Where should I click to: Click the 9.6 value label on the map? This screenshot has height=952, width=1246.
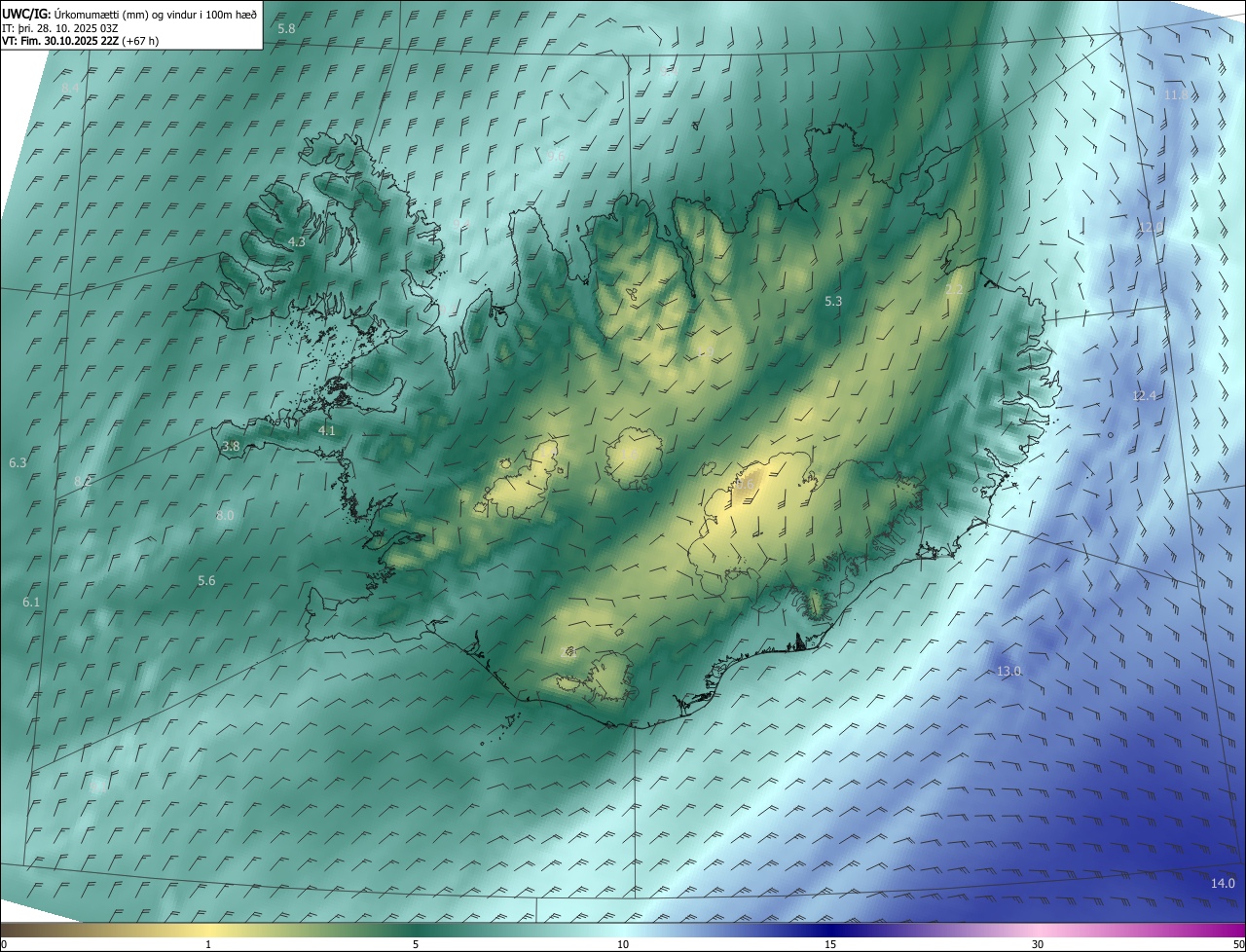point(556,156)
